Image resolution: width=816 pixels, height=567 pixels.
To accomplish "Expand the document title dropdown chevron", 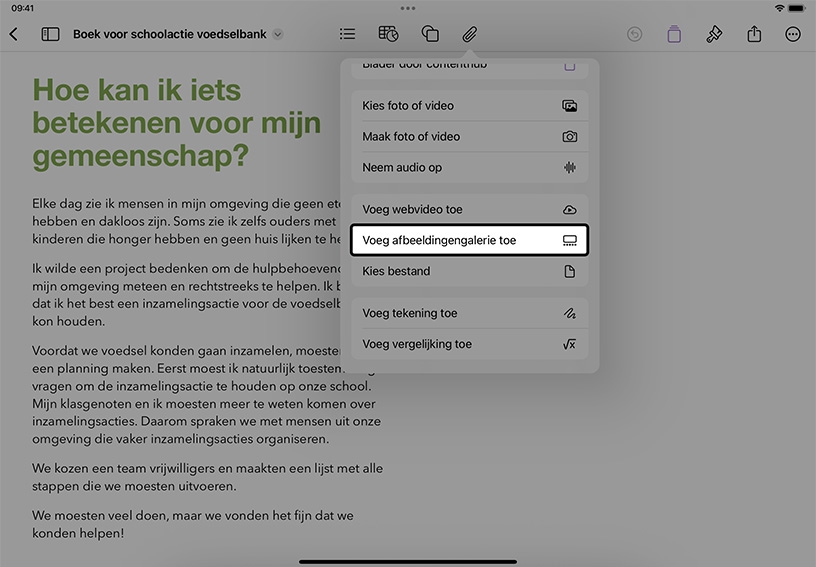I will pos(278,34).
